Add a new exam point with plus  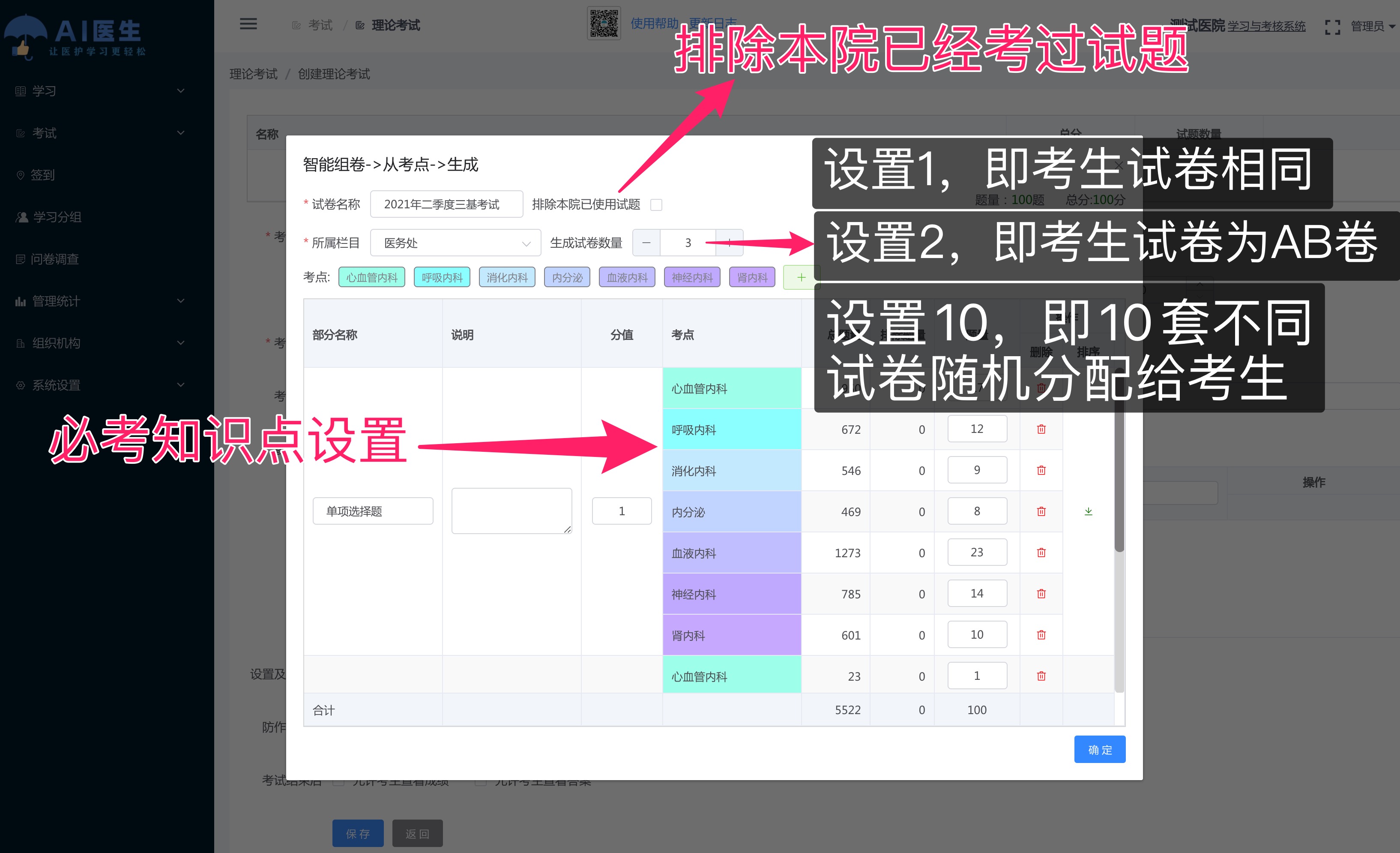tap(801, 277)
